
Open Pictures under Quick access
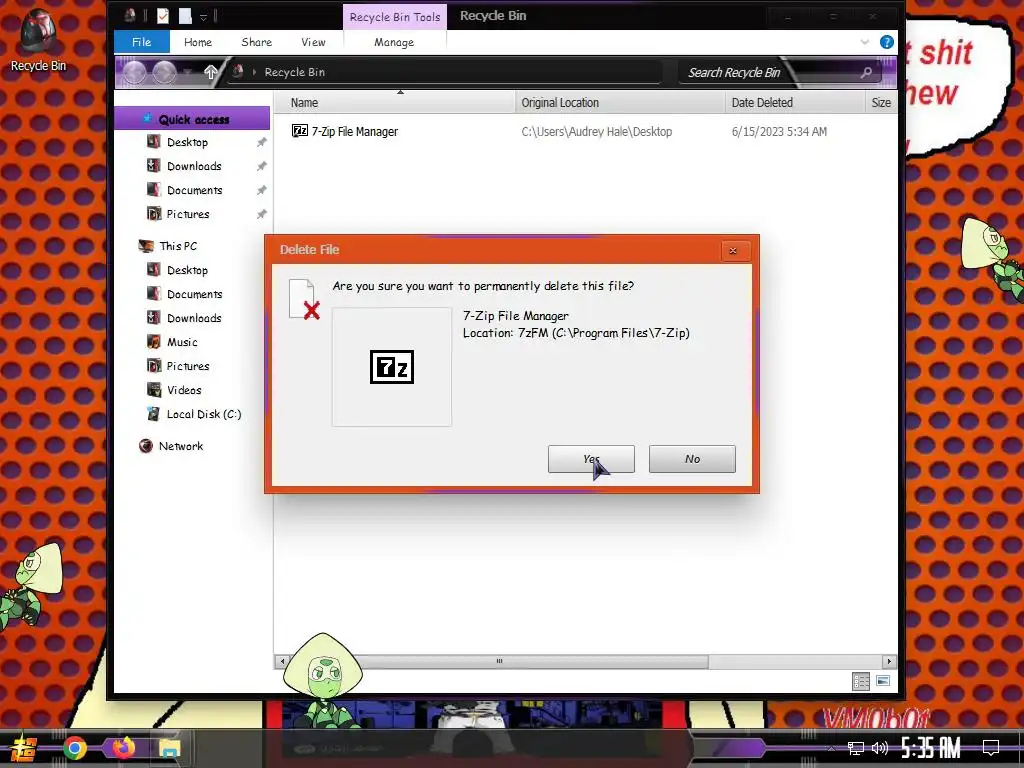188,214
